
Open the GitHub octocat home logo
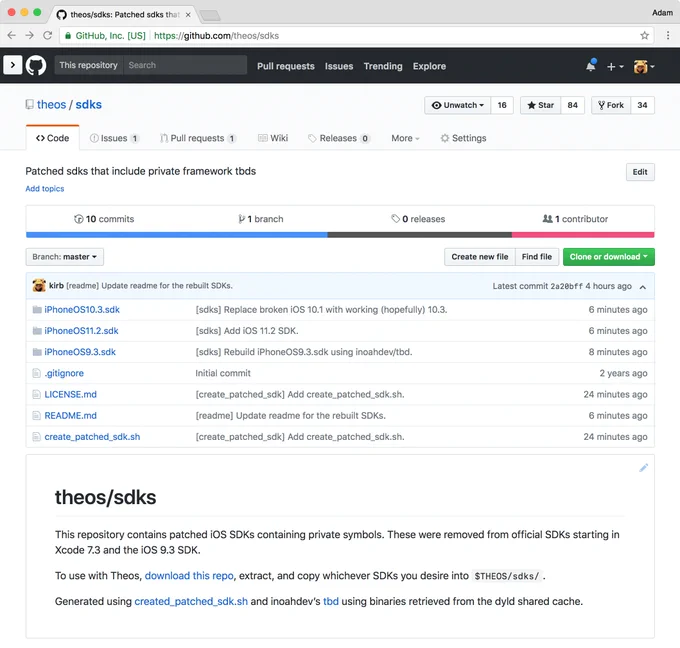coord(36,65)
